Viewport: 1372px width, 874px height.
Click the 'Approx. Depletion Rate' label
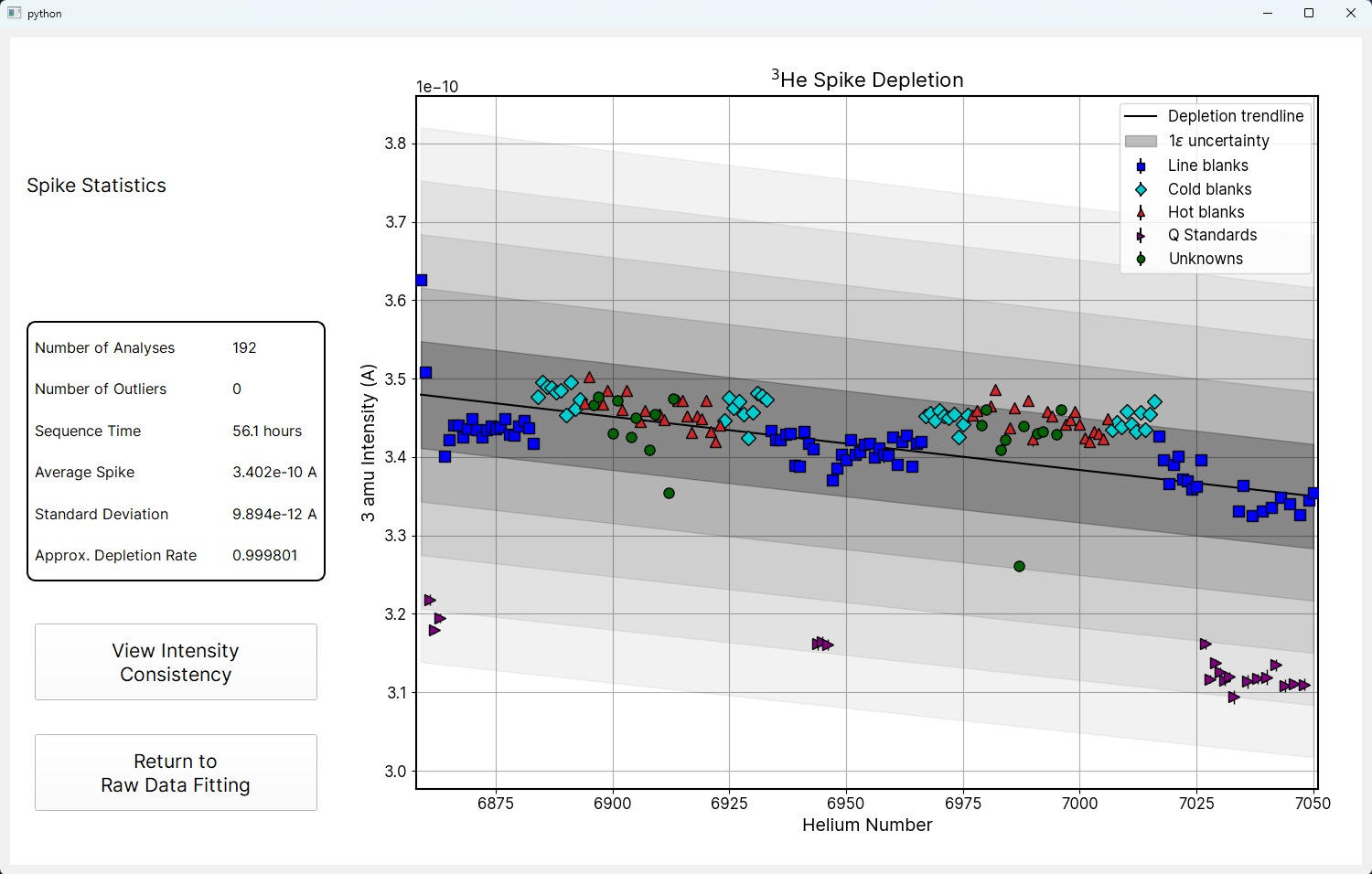[x=115, y=555]
